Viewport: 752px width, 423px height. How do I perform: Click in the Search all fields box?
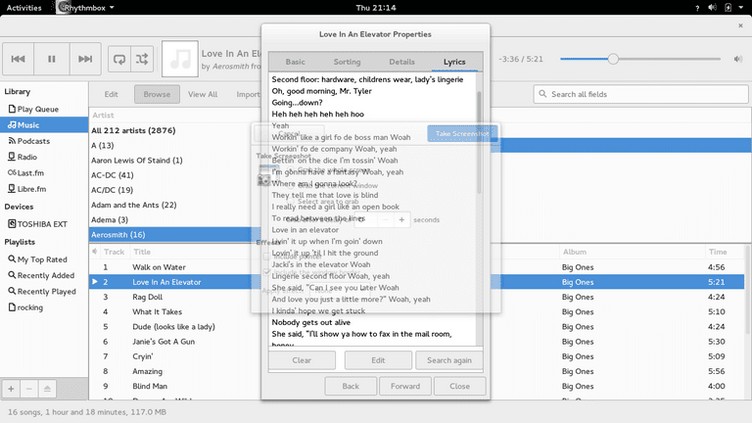[641, 94]
